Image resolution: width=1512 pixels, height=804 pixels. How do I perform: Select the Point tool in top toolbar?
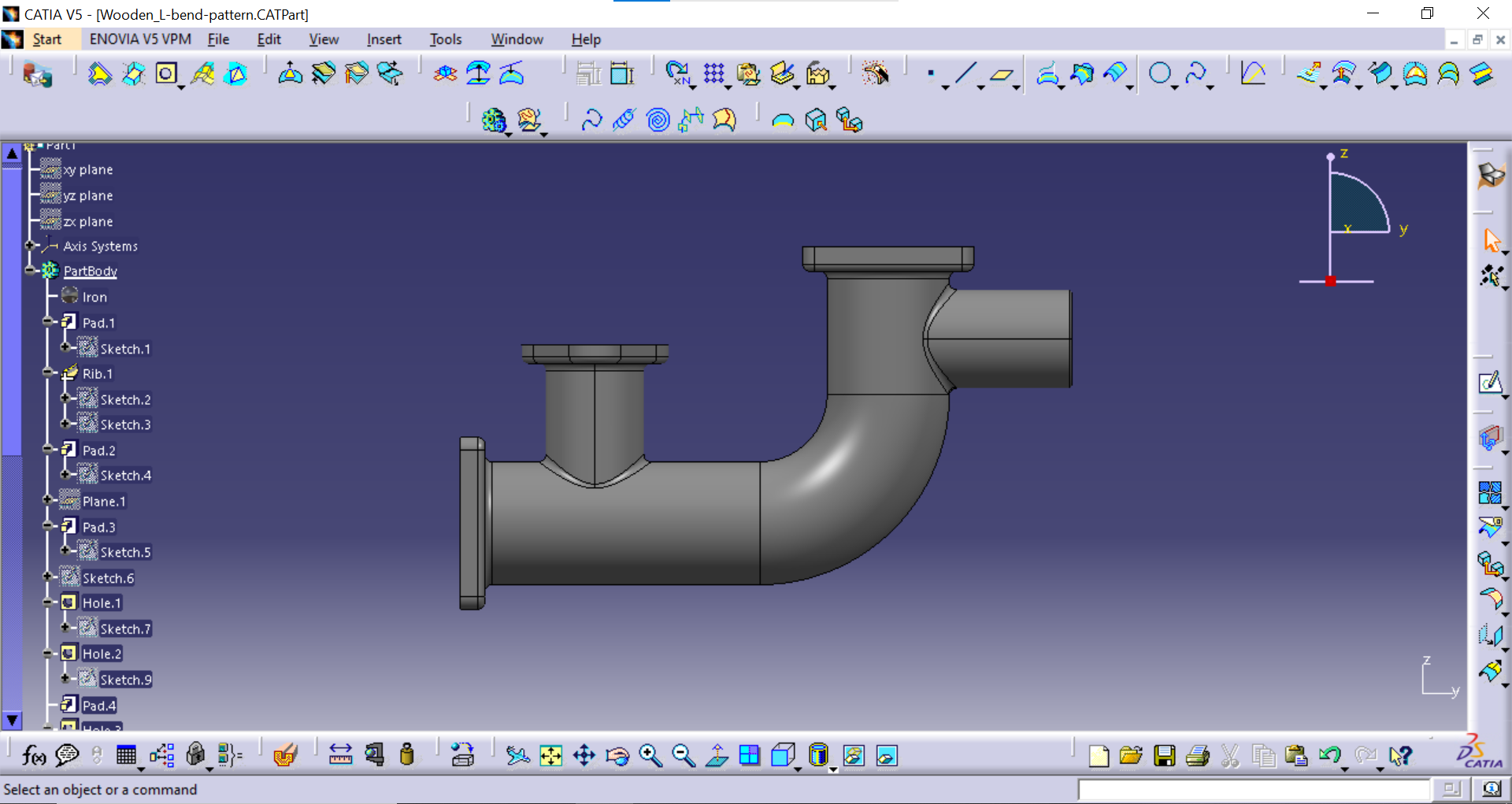click(931, 74)
